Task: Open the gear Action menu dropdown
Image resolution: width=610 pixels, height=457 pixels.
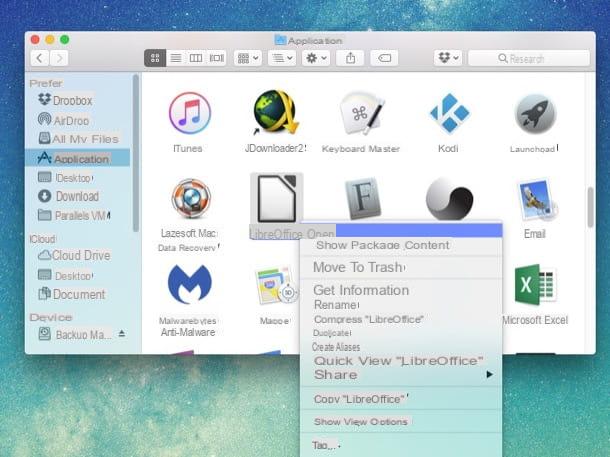Action: tap(316, 58)
